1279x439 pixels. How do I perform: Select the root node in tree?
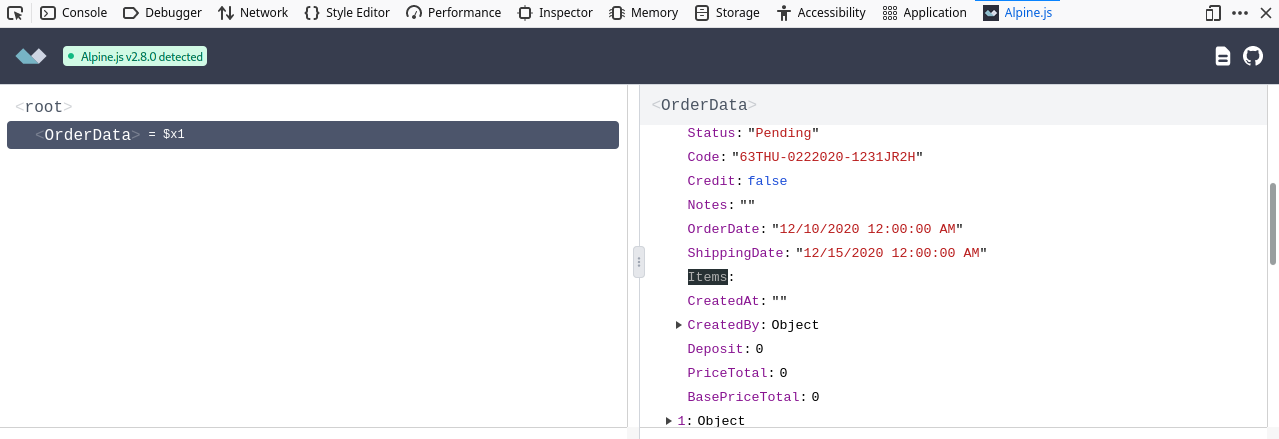coord(44,107)
